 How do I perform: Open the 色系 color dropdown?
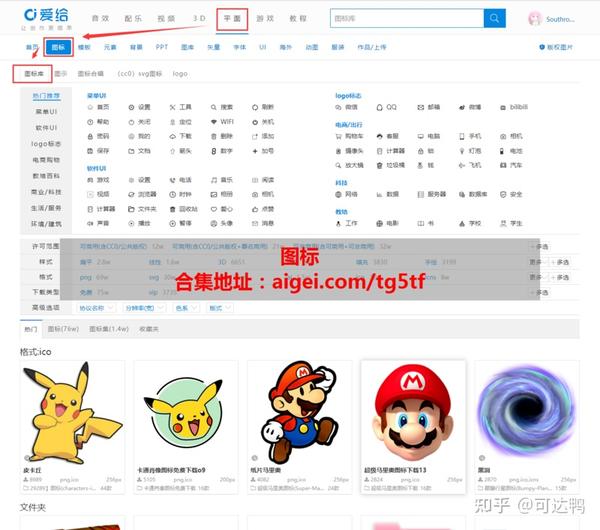pos(186,308)
